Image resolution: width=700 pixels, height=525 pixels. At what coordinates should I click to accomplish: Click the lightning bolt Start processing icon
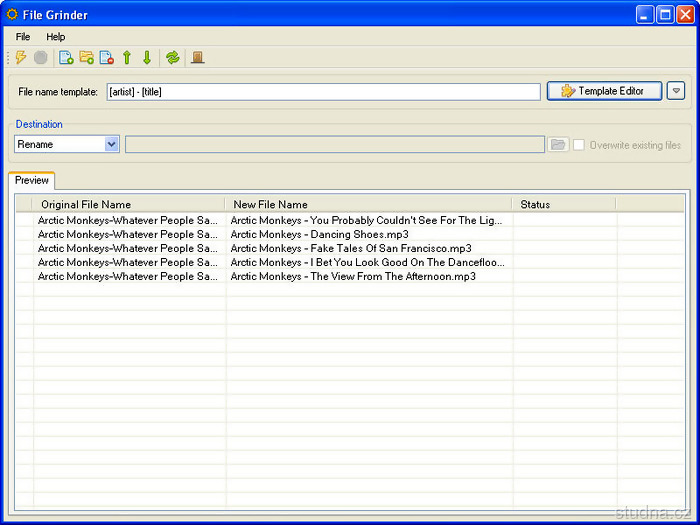[21, 58]
